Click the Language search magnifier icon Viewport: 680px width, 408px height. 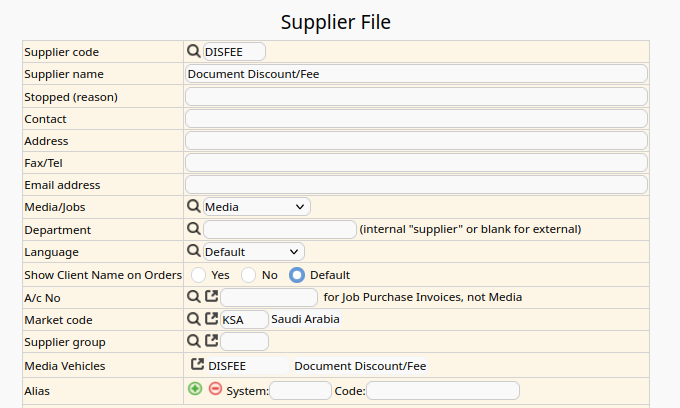coord(194,251)
